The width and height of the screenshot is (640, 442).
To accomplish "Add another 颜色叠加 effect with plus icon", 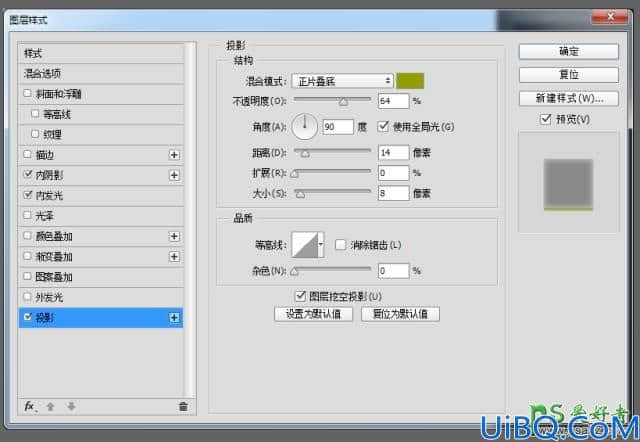I will pyautogui.click(x=174, y=236).
